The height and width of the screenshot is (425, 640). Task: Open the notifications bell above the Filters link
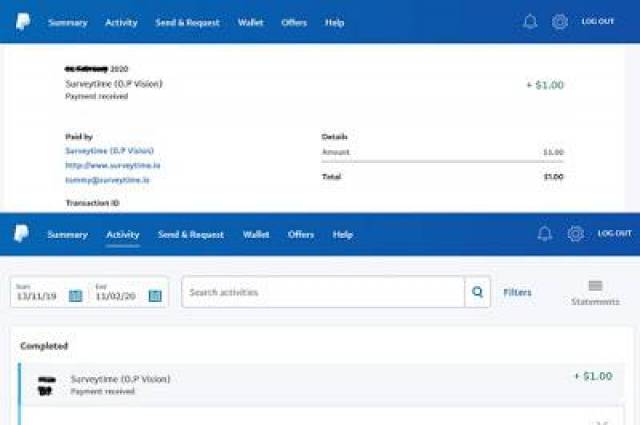click(544, 234)
